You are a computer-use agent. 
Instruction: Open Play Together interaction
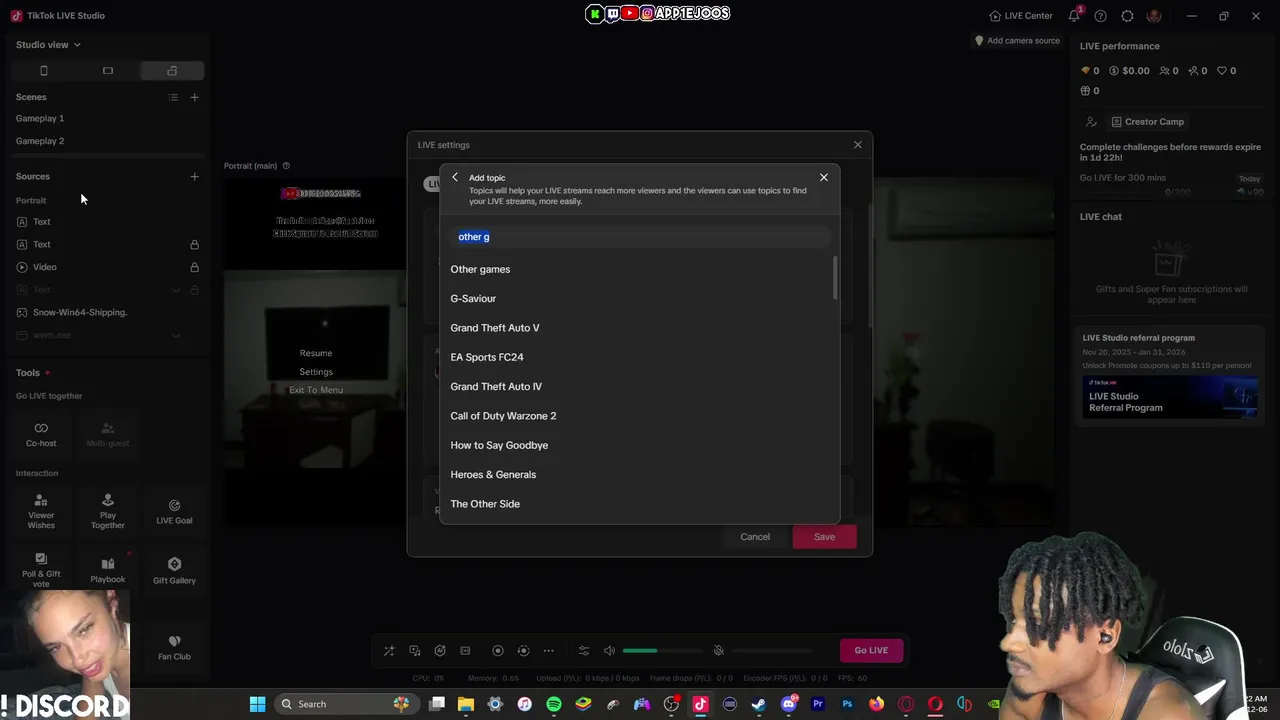[108, 511]
